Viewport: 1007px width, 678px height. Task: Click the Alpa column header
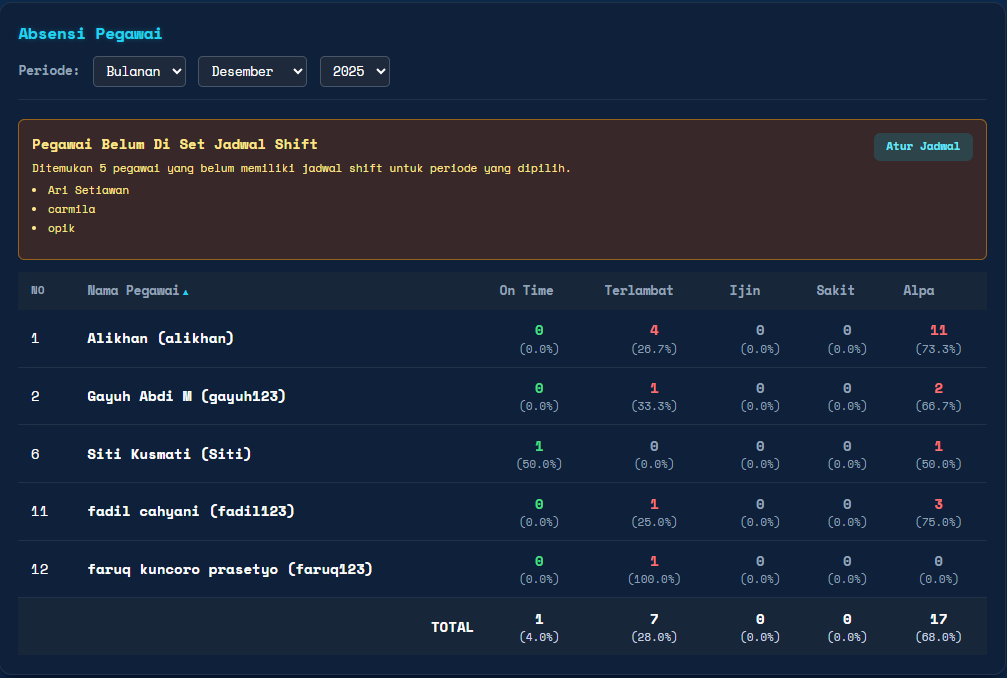click(x=918, y=291)
